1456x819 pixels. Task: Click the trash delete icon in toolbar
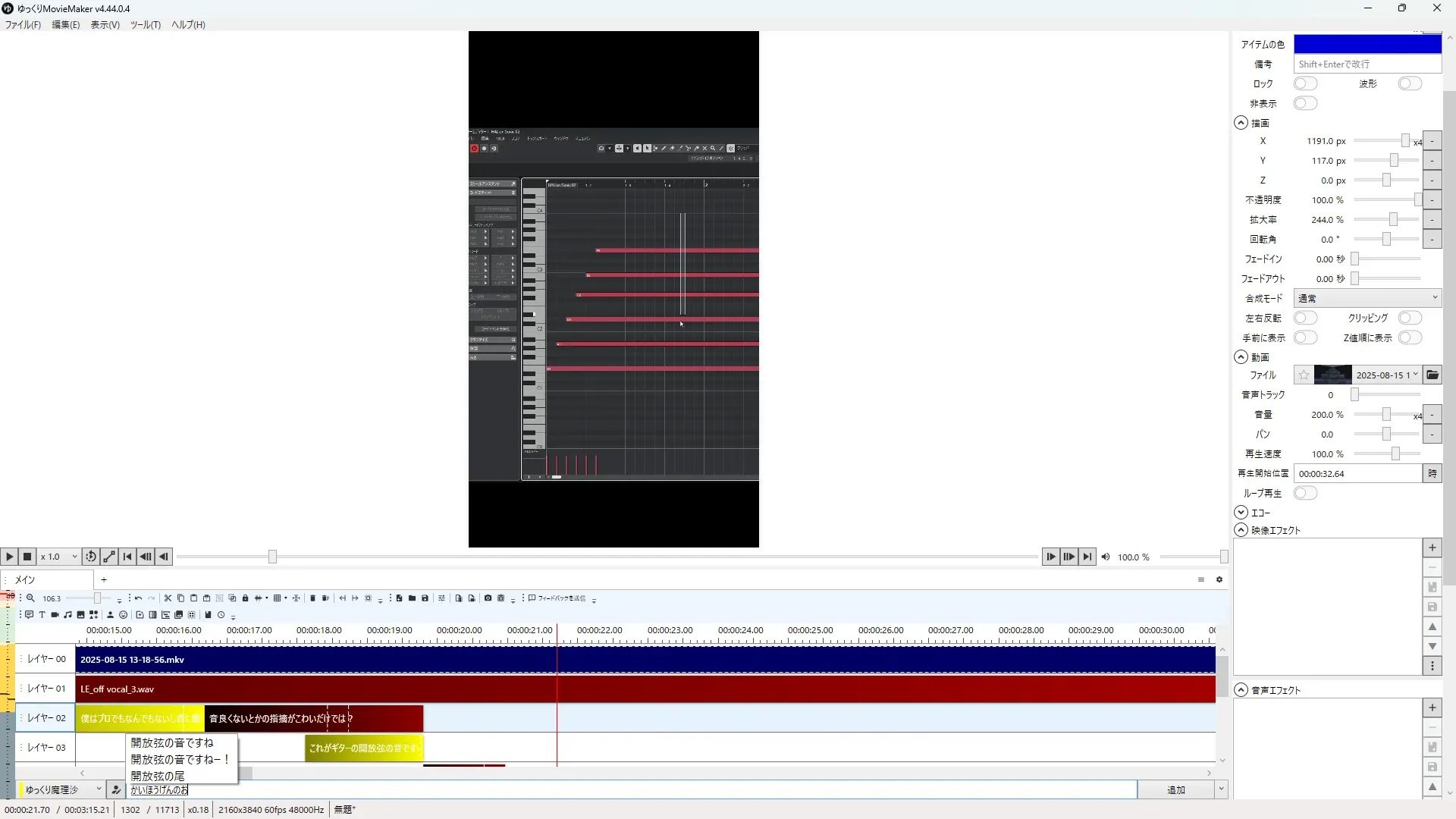coord(312,598)
